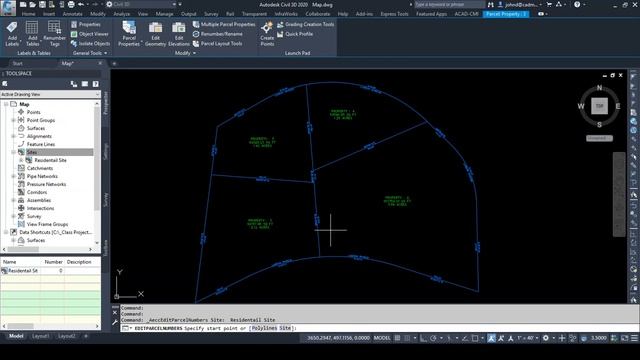Expand the General Tools panel arrow
Screen dimensions: 640x360
[x=106, y=53]
